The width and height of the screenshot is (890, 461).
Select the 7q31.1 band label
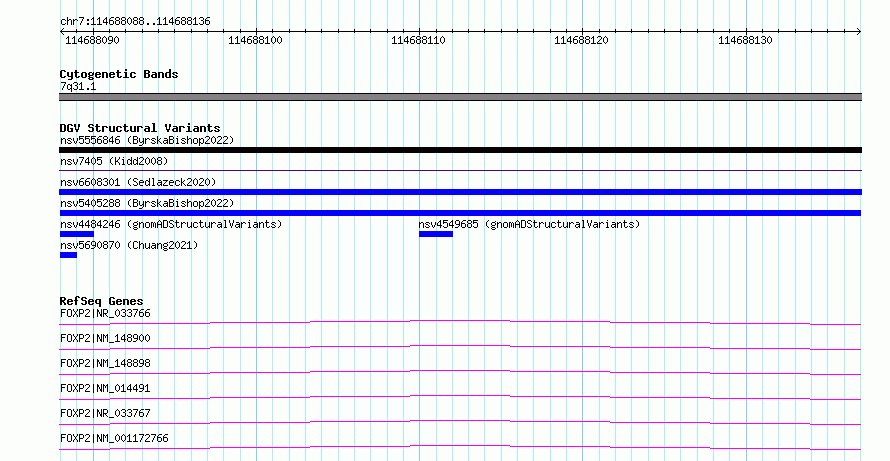tap(78, 86)
